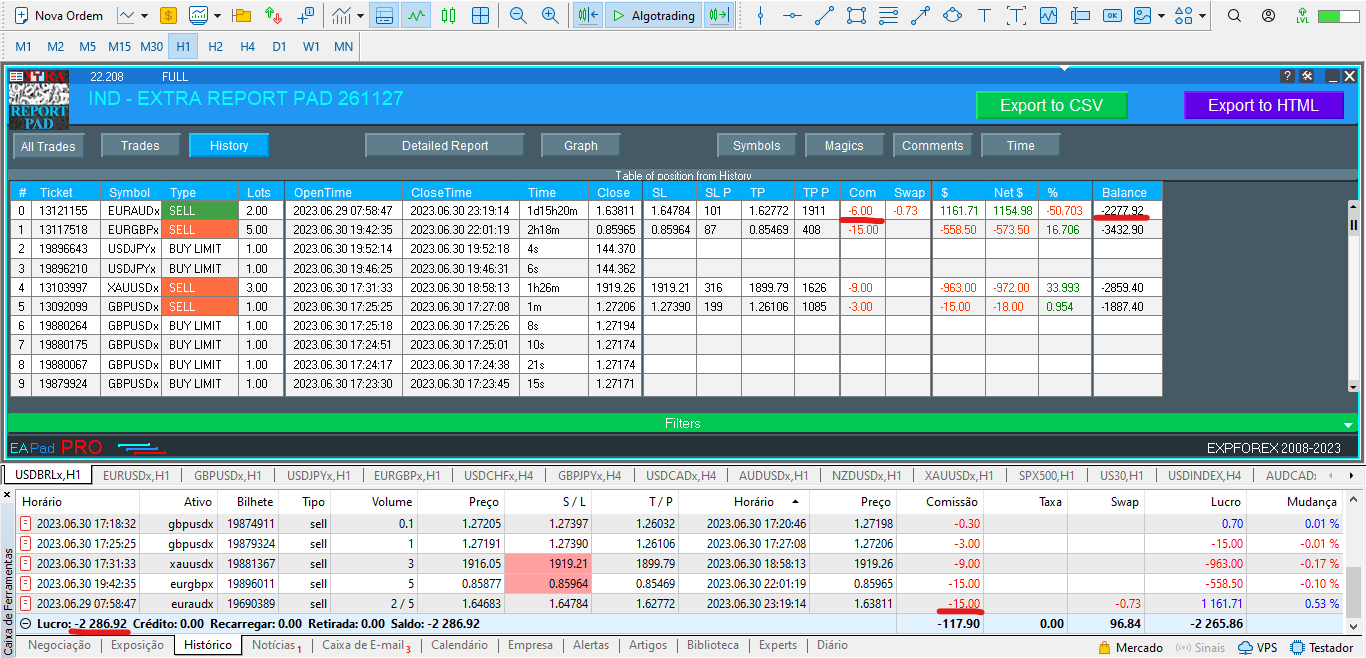
Task: Switch to the EURUSDx,H1 chart tab
Action: (135, 475)
